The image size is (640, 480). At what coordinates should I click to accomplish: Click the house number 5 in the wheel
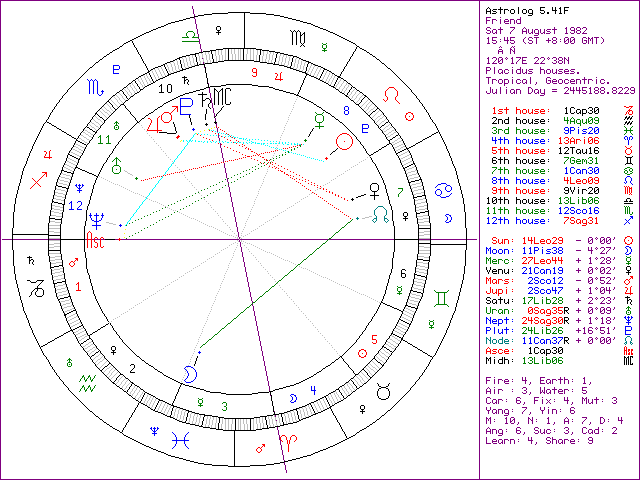click(x=373, y=339)
